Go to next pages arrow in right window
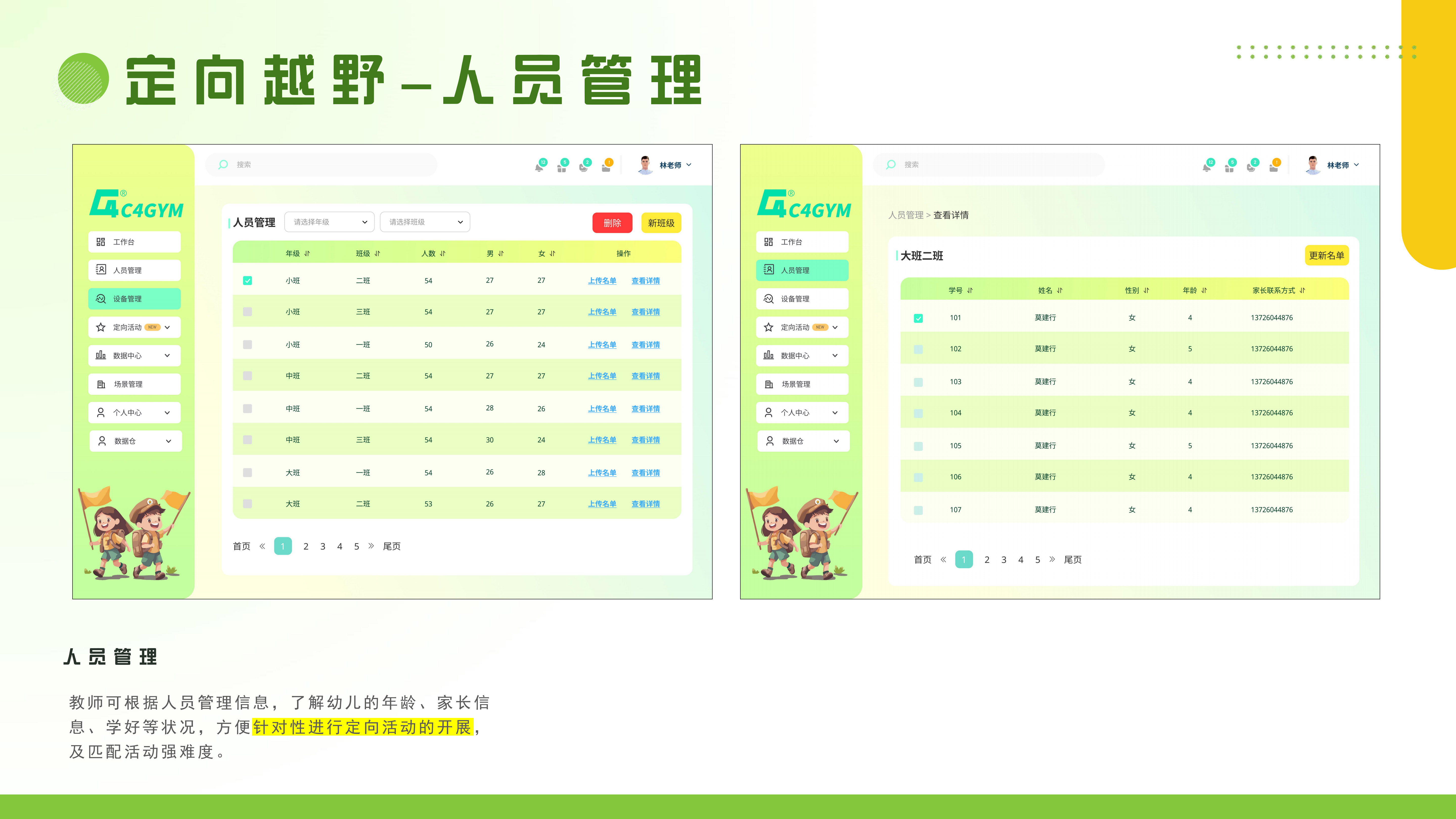Image resolution: width=1456 pixels, height=819 pixels. click(x=1052, y=560)
